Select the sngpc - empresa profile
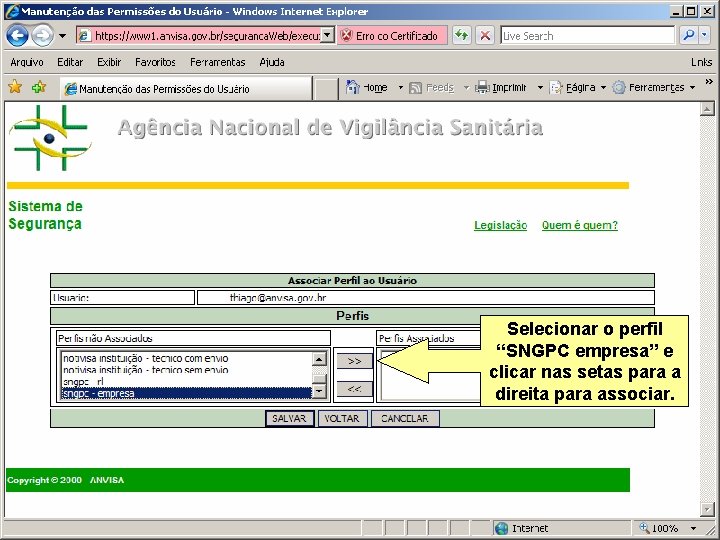This screenshot has height=540, width=720. (x=186, y=394)
